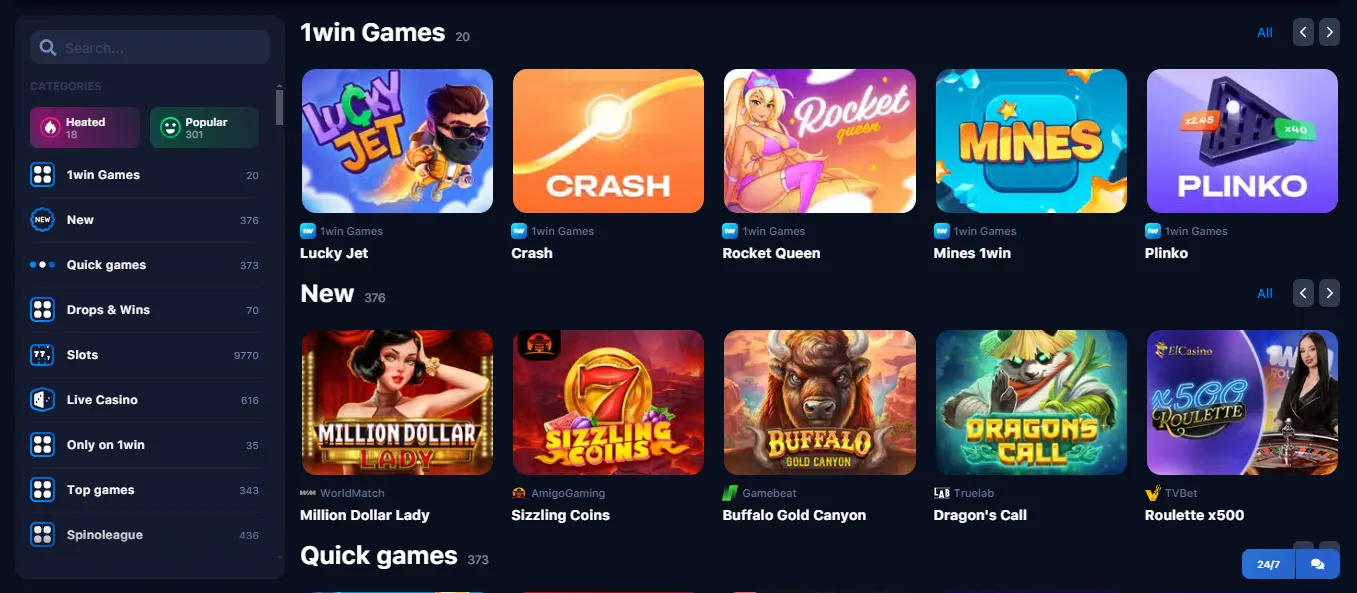Image resolution: width=1357 pixels, height=593 pixels.
Task: Click next arrow in 1win Games row
Action: click(x=1329, y=32)
